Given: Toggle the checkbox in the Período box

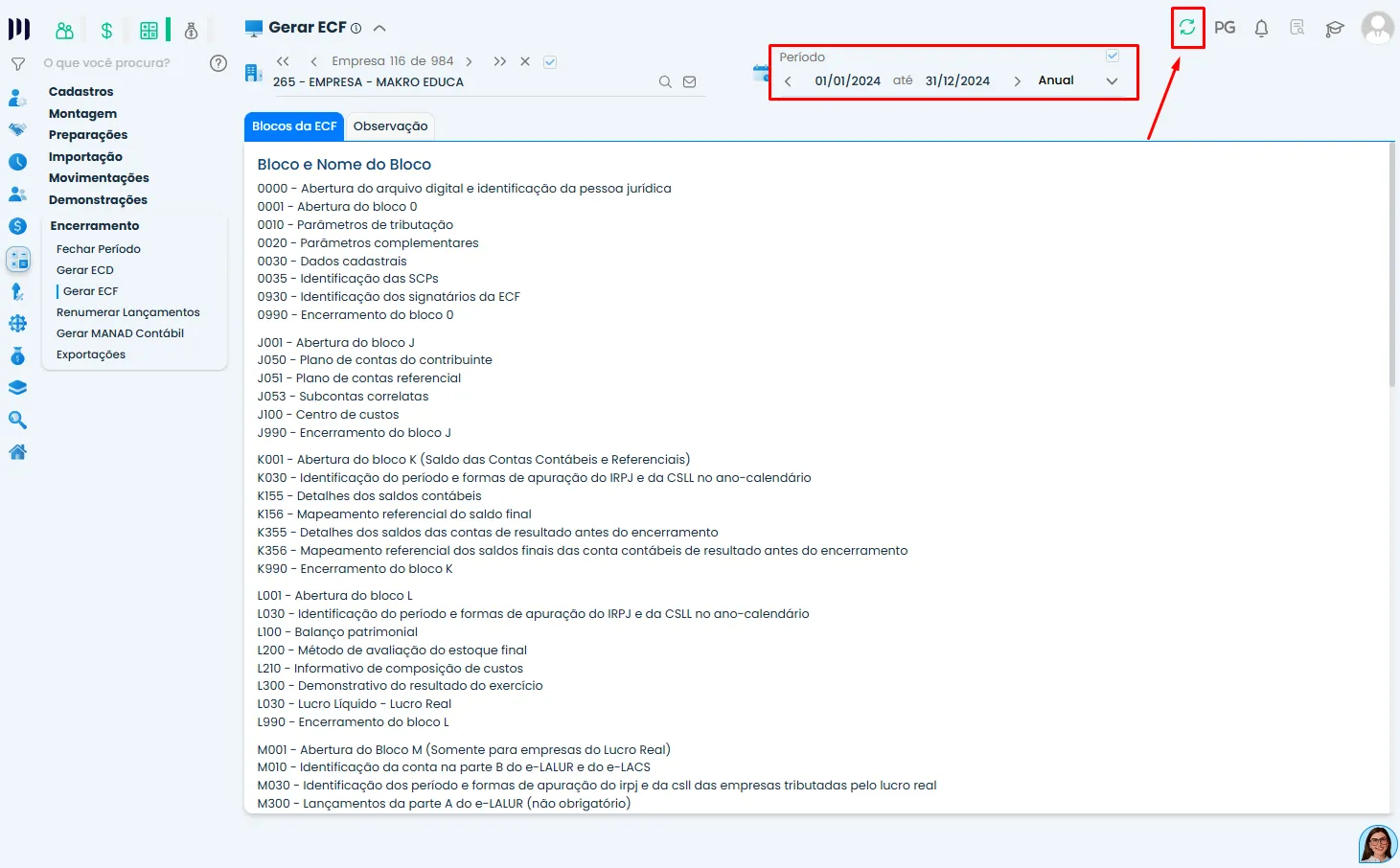Looking at the screenshot, I should (x=1113, y=56).
